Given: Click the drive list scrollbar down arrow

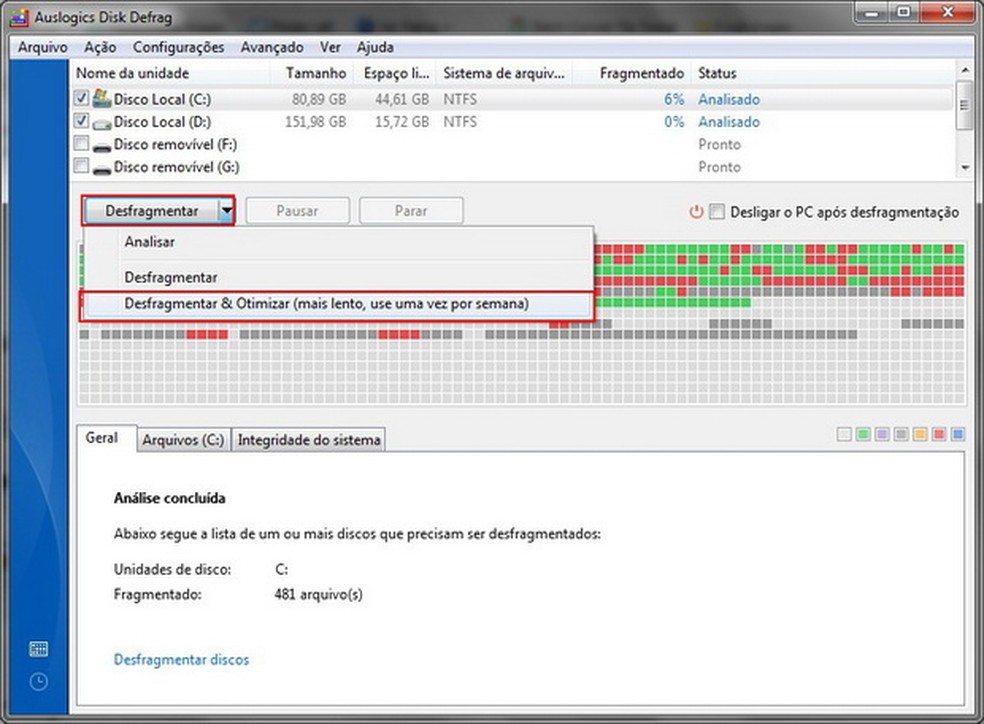Looking at the screenshot, I should pyautogui.click(x=965, y=167).
